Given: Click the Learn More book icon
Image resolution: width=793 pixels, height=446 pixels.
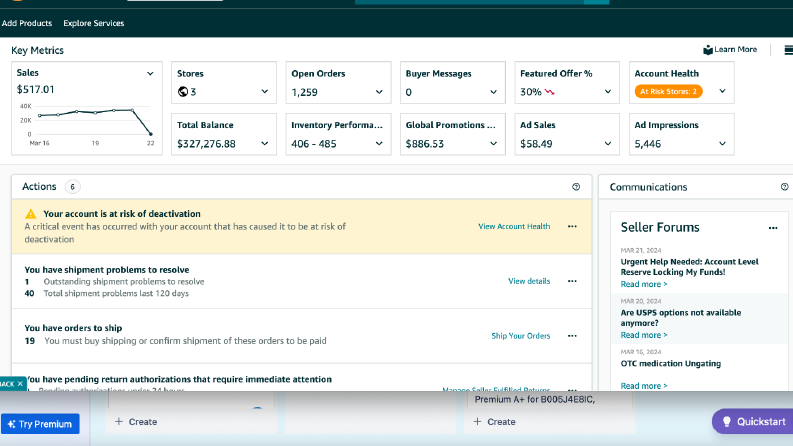Looking at the screenshot, I should (708, 50).
